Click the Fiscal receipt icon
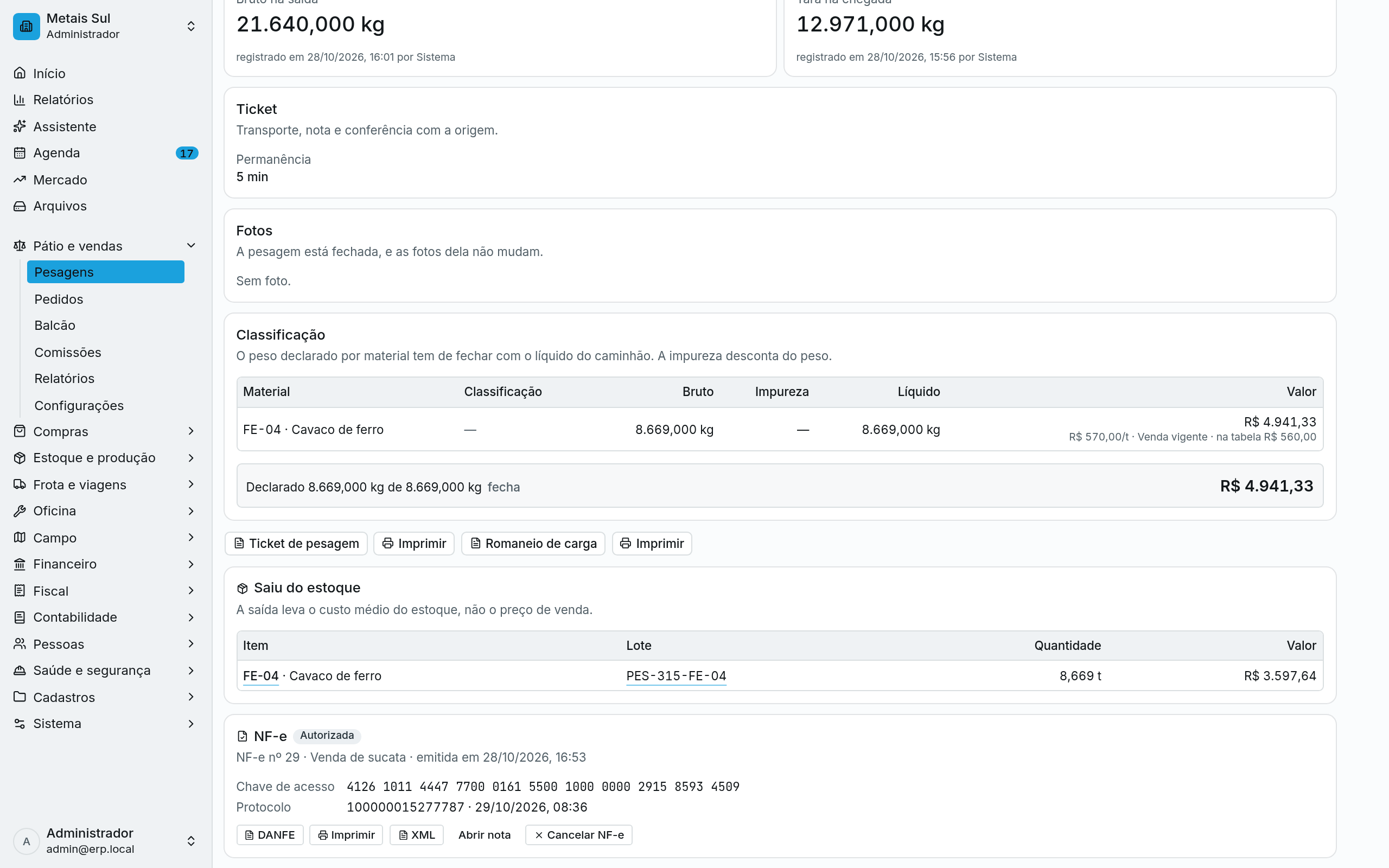The width and height of the screenshot is (1389, 868). (20, 591)
